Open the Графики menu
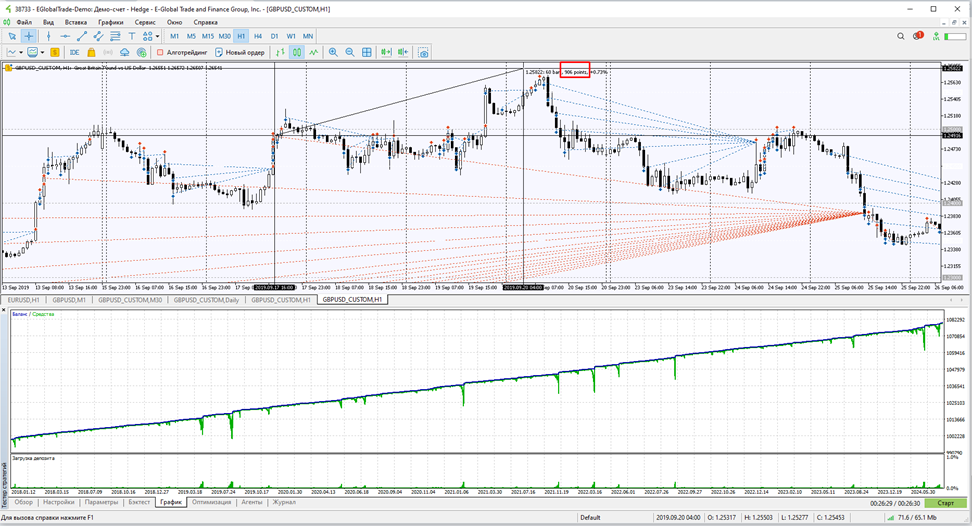The width and height of the screenshot is (972, 526). (110, 22)
